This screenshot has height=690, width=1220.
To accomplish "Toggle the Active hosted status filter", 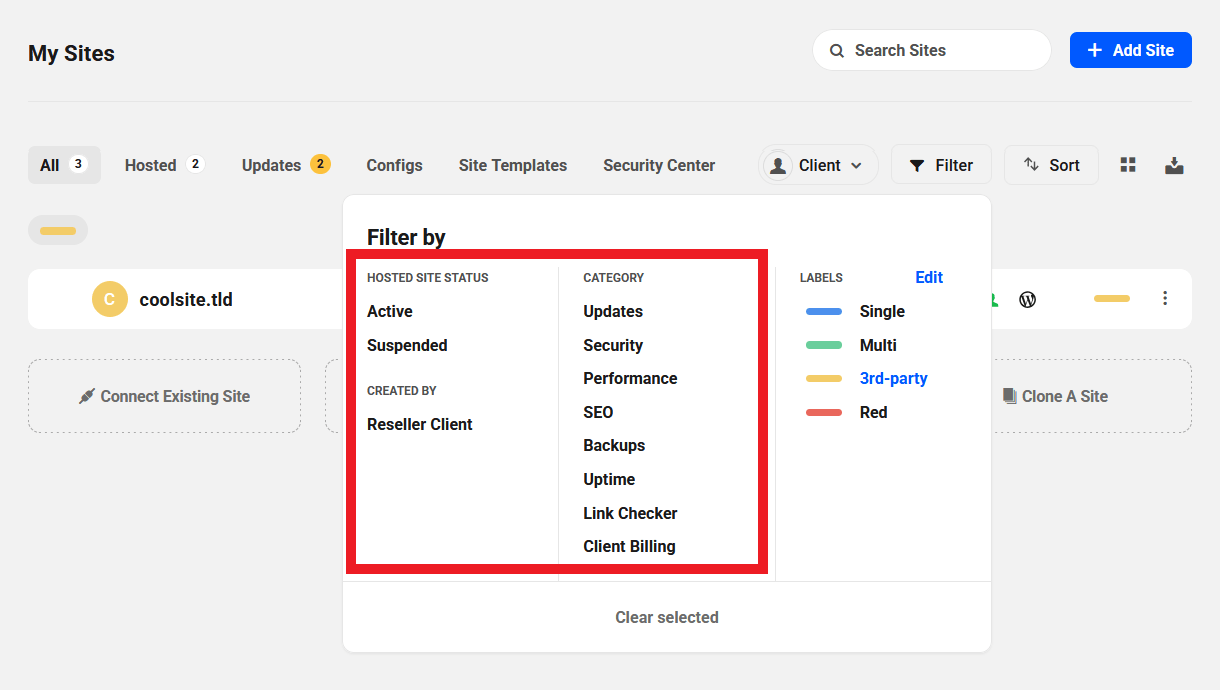I will pos(390,311).
